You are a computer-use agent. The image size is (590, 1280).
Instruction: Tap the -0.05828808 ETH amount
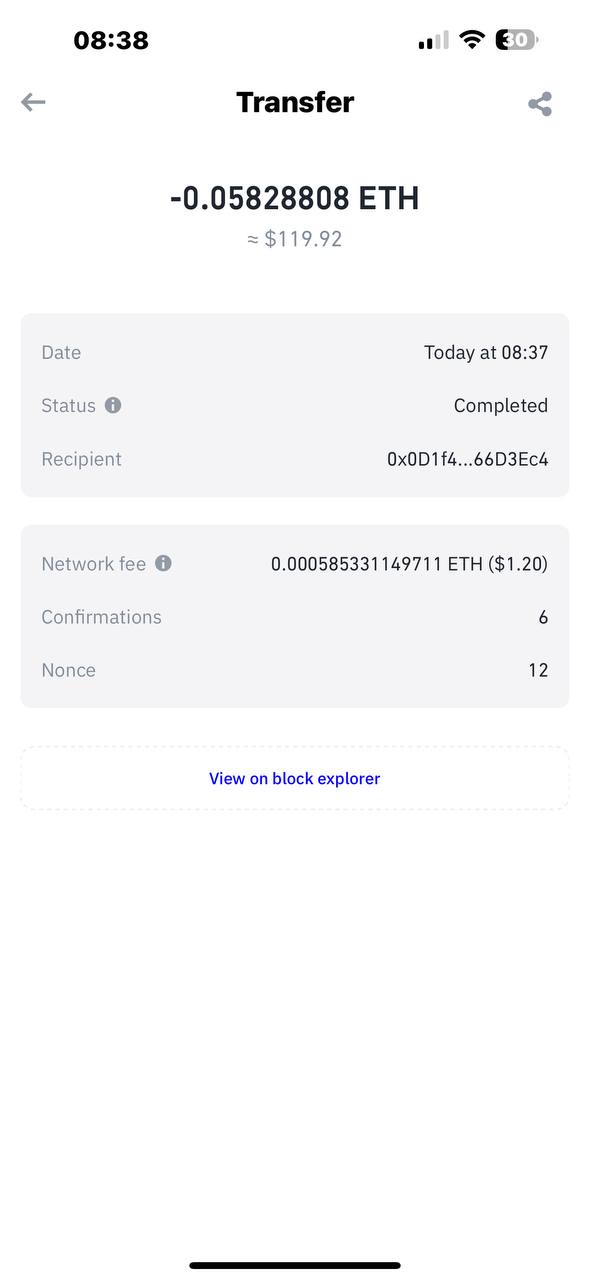pyautogui.click(x=295, y=198)
